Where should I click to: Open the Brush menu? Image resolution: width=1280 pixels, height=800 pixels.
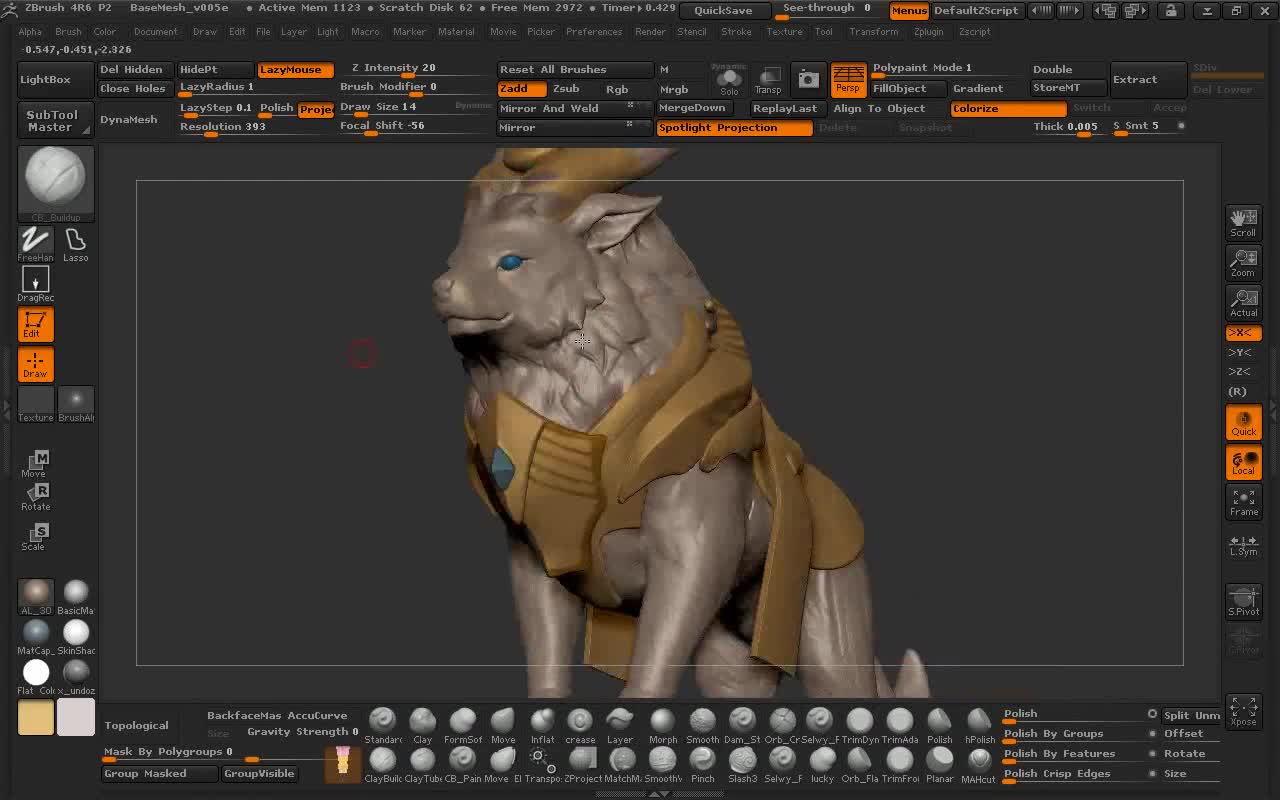tap(68, 32)
